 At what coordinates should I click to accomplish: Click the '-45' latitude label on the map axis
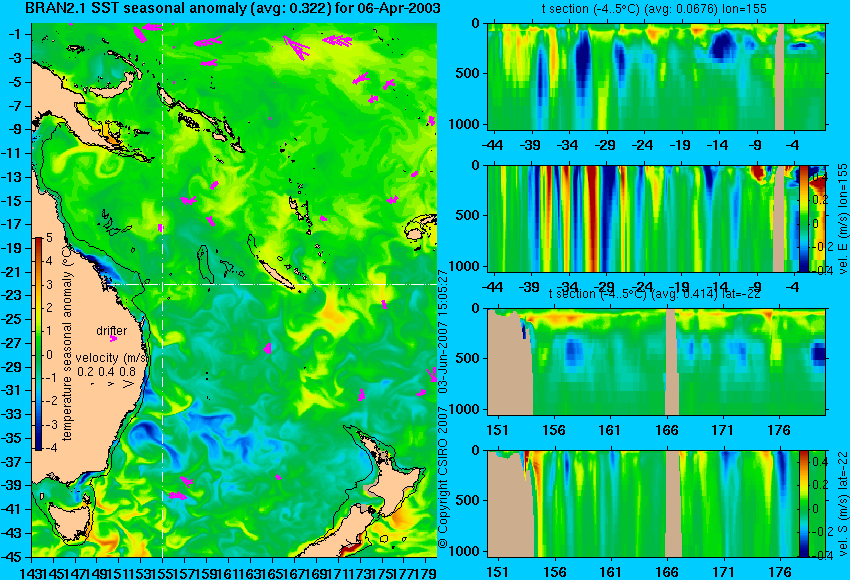tap(12, 557)
